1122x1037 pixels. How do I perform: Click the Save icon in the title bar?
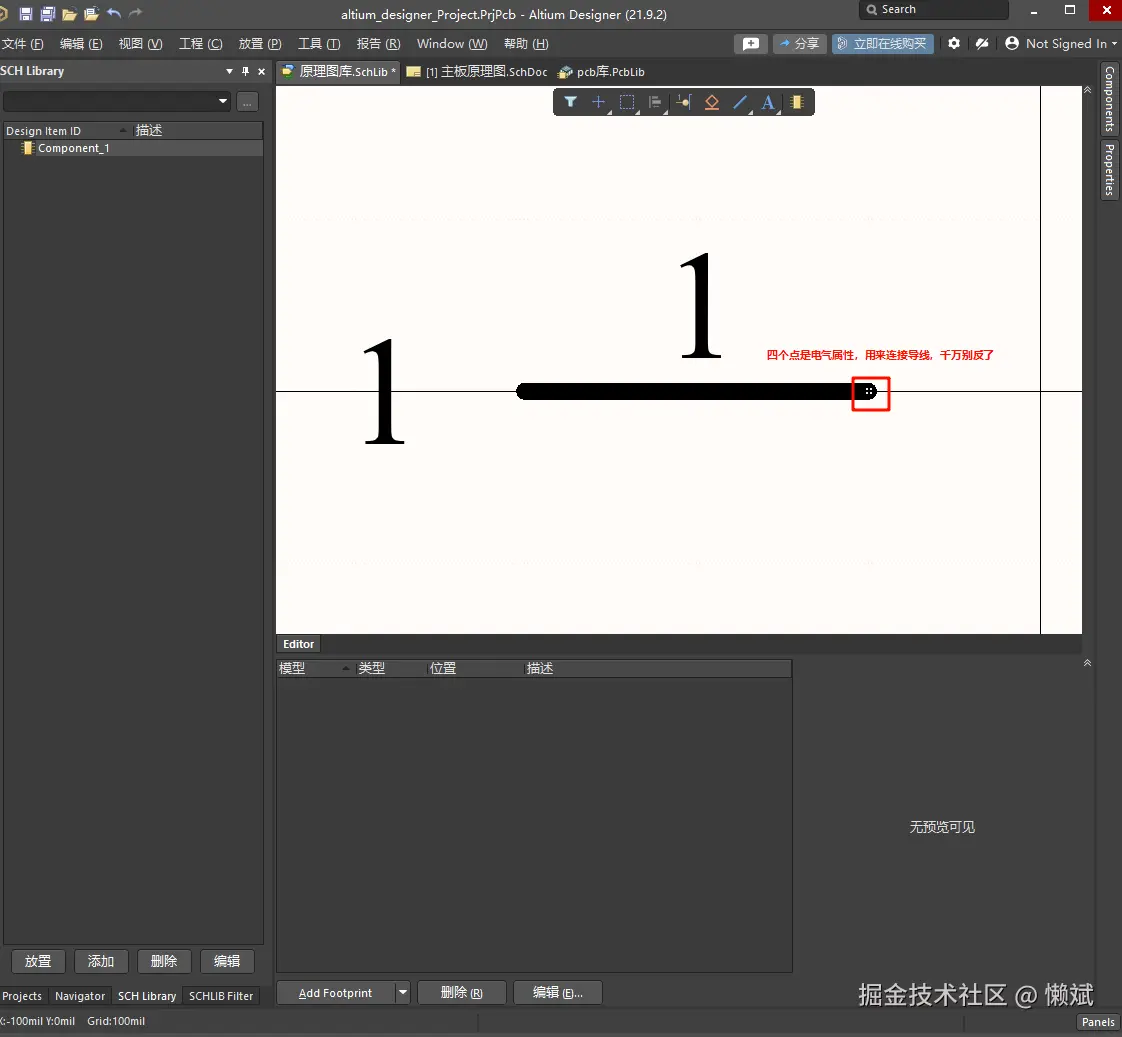(x=26, y=14)
